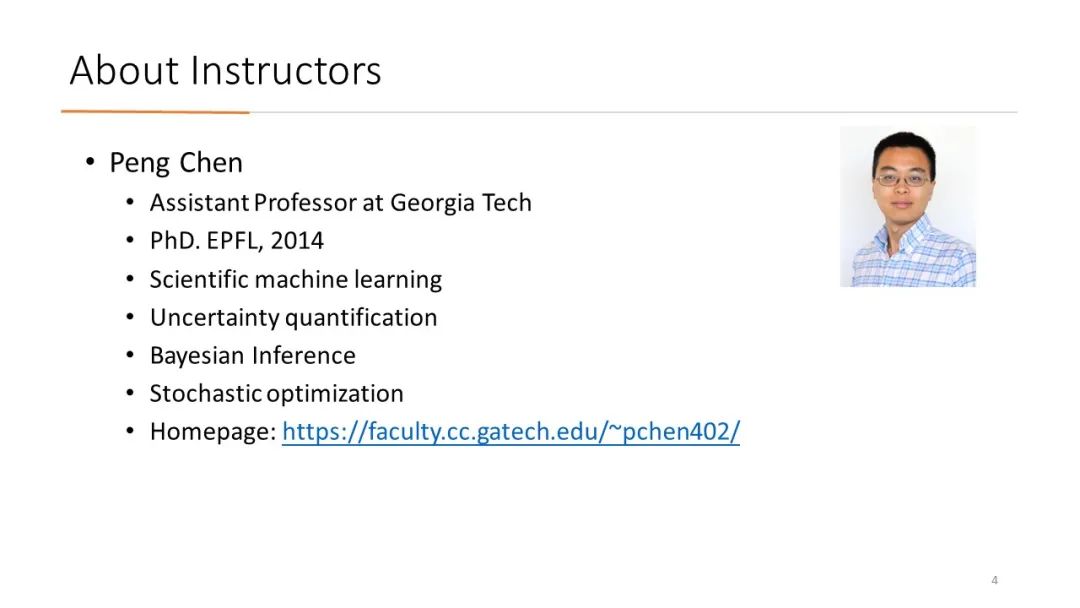Select the "Assistant Professor at Georgia Tech" line
This screenshot has width=1080, height=608.
pyautogui.click(x=340, y=202)
